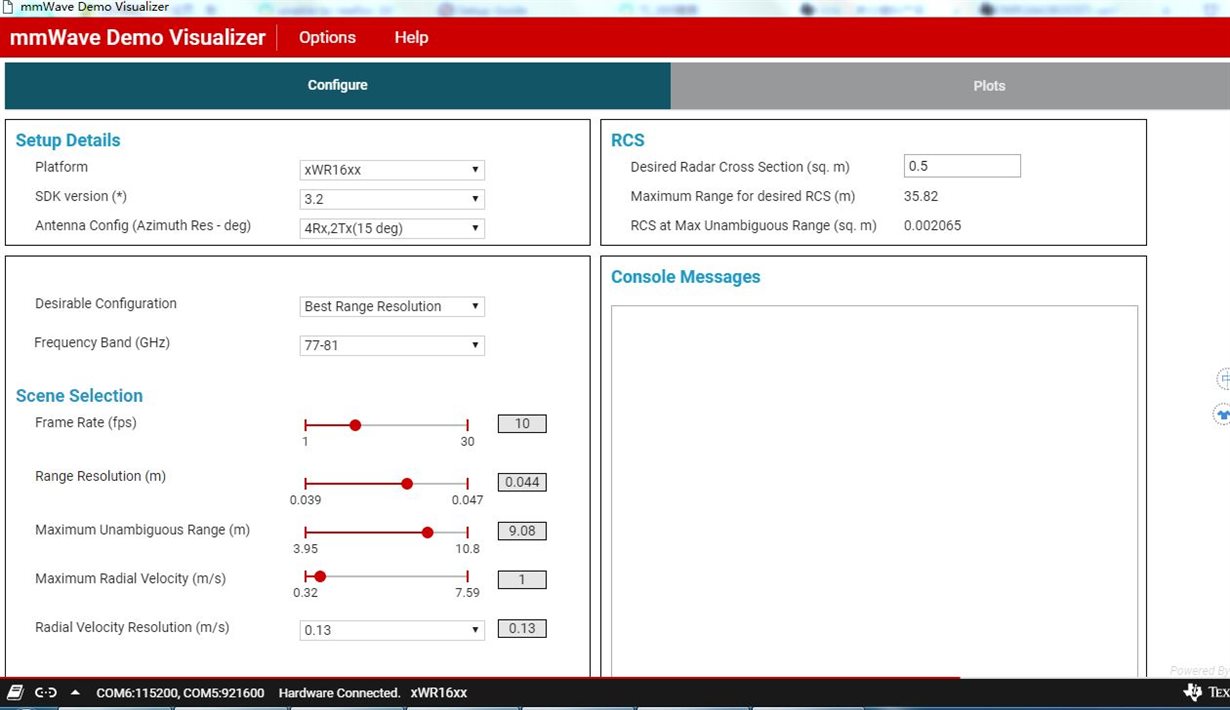Click the Maximum Range value 35.82
Image resolution: width=1230 pixels, height=710 pixels.
pos(921,196)
